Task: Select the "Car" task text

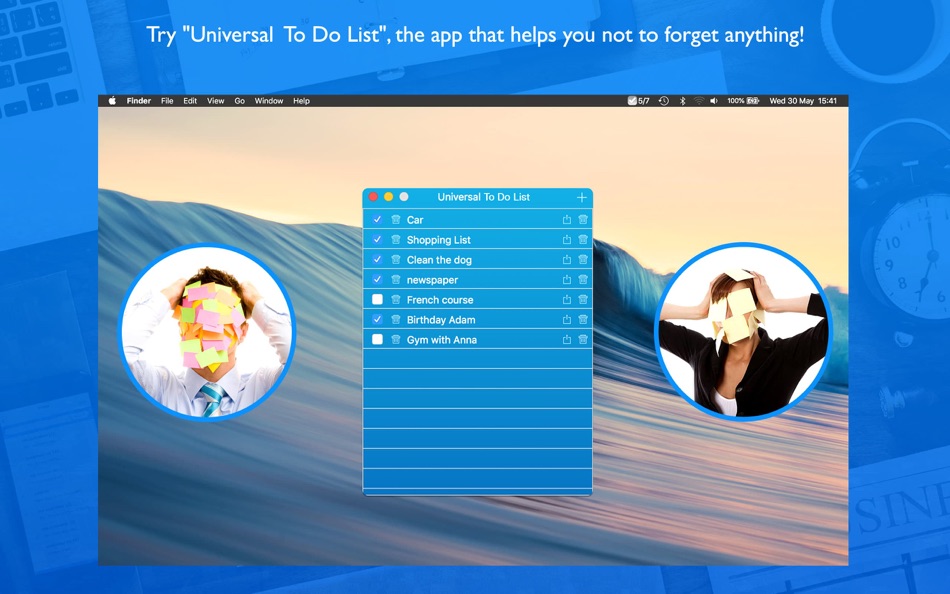Action: [x=415, y=220]
